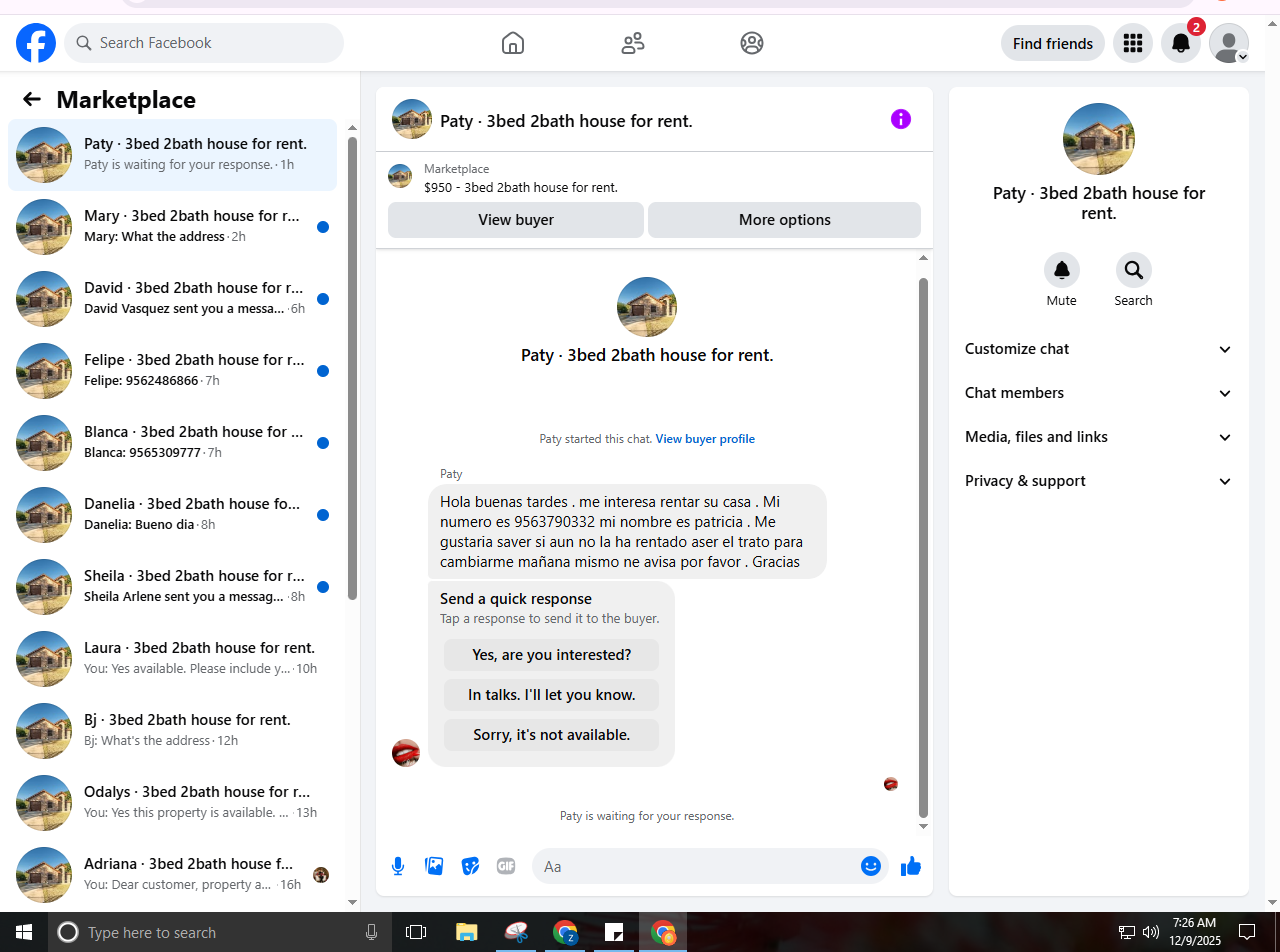Choose a GIF with the GIF icon
Viewport: 1280px width, 952px height.
(506, 866)
